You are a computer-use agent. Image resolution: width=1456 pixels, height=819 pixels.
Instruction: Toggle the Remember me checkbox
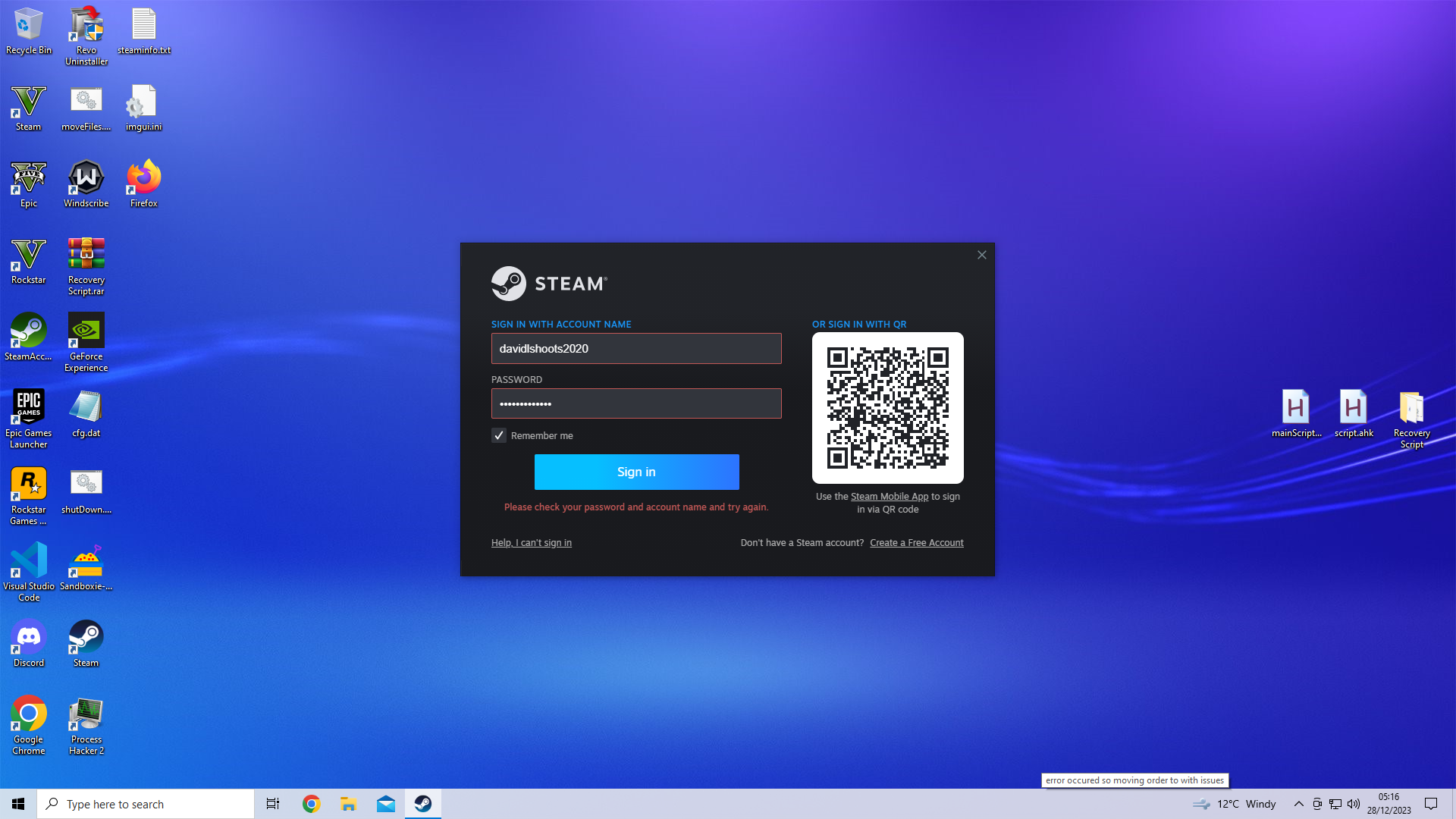[499, 435]
